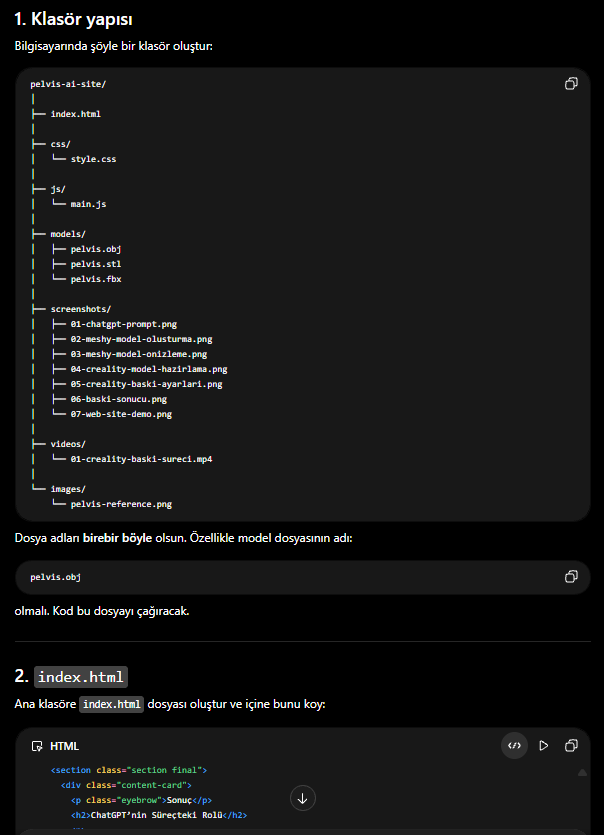Copy the HTML code block
This screenshot has height=835, width=604.
(571, 746)
